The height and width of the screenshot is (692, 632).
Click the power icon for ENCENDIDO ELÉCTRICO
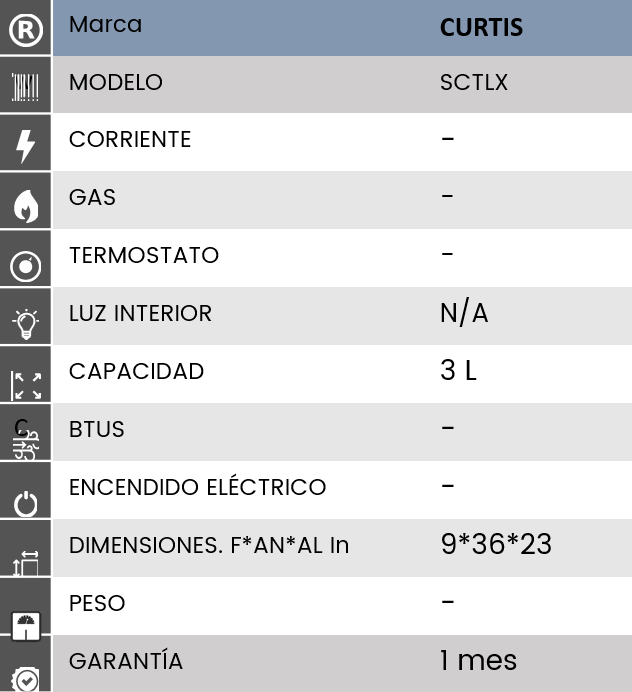26,504
